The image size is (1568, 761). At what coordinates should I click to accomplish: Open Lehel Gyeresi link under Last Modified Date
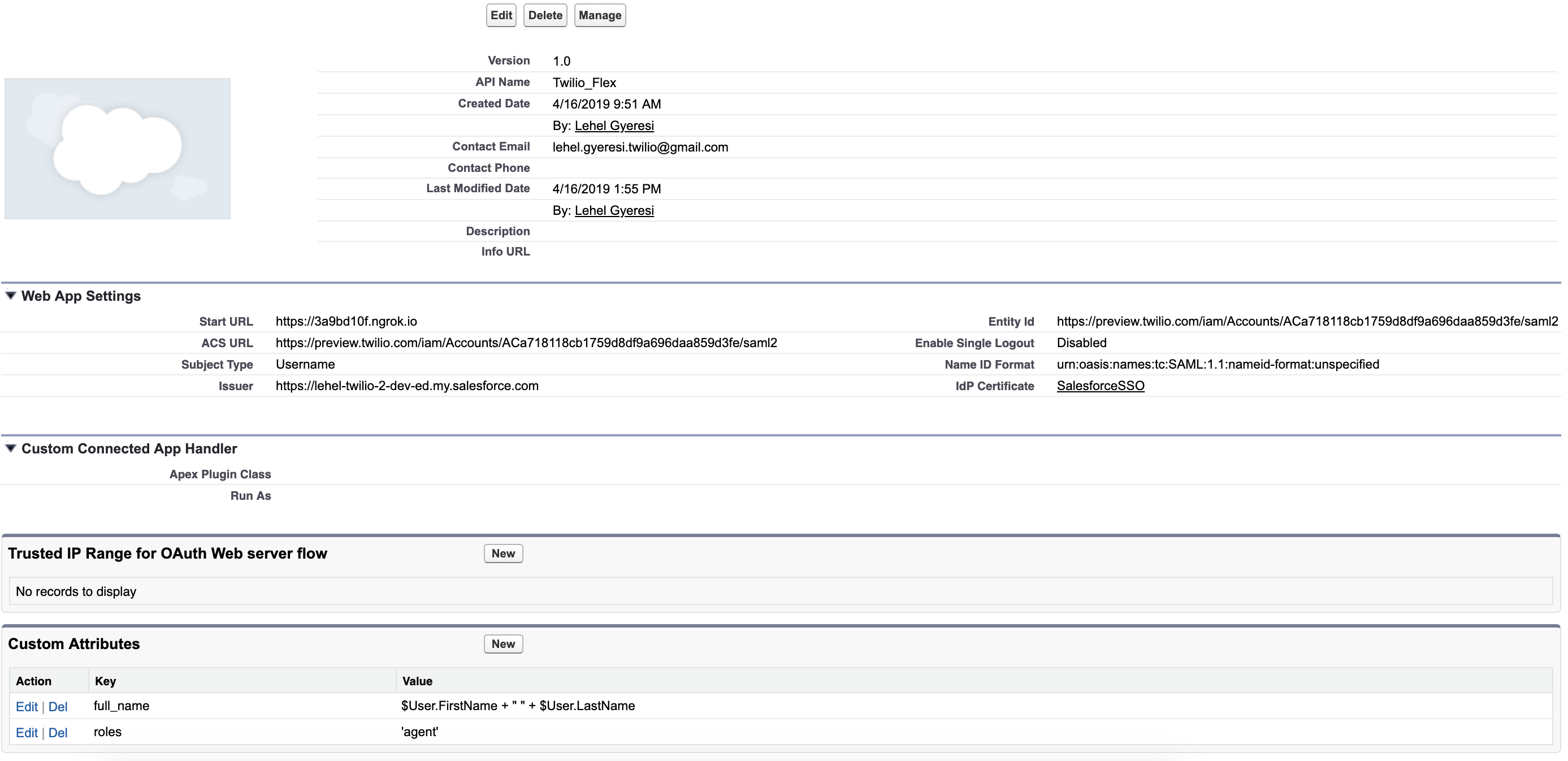613,210
